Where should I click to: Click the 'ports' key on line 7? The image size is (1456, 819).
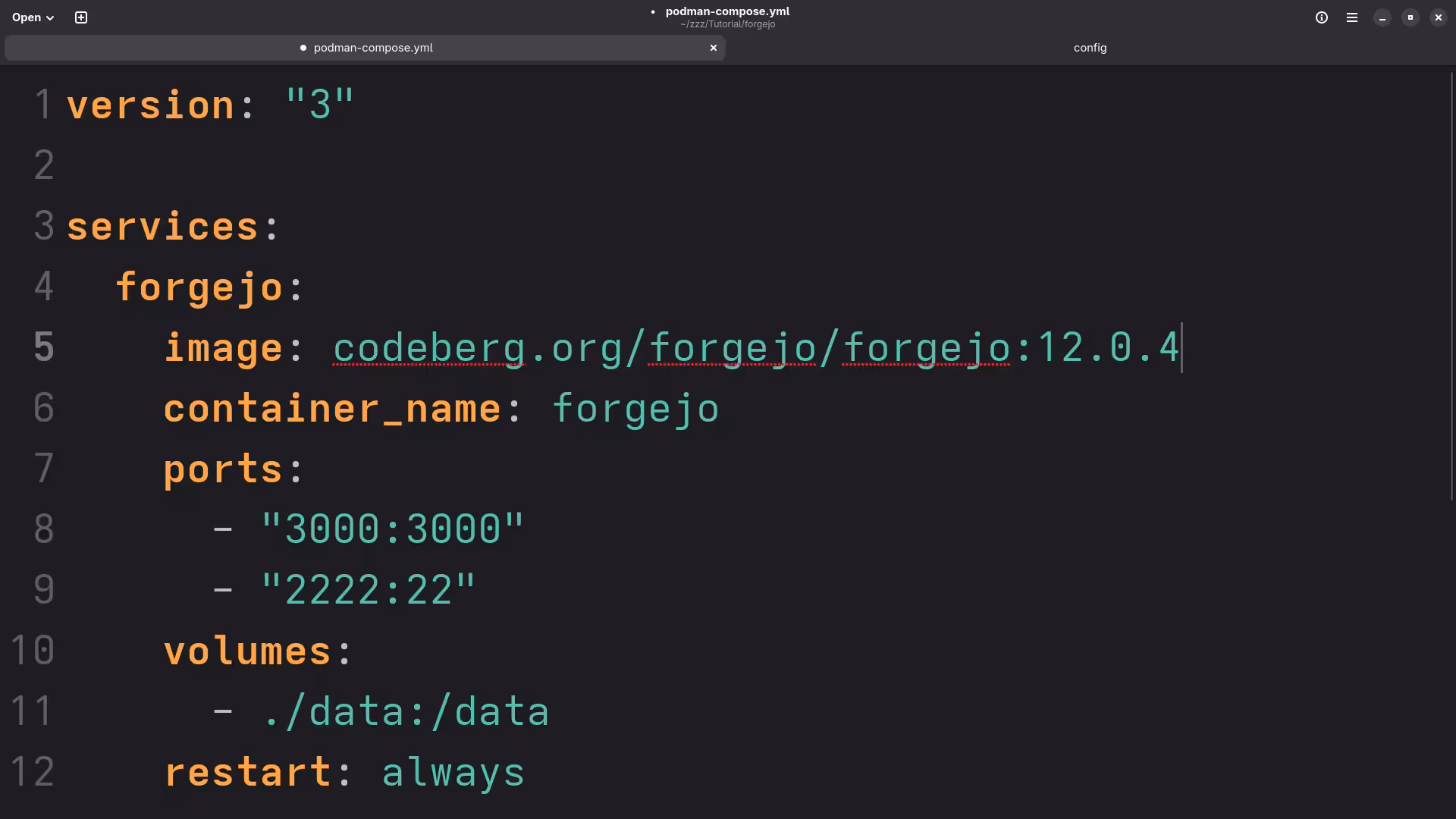[x=224, y=470]
